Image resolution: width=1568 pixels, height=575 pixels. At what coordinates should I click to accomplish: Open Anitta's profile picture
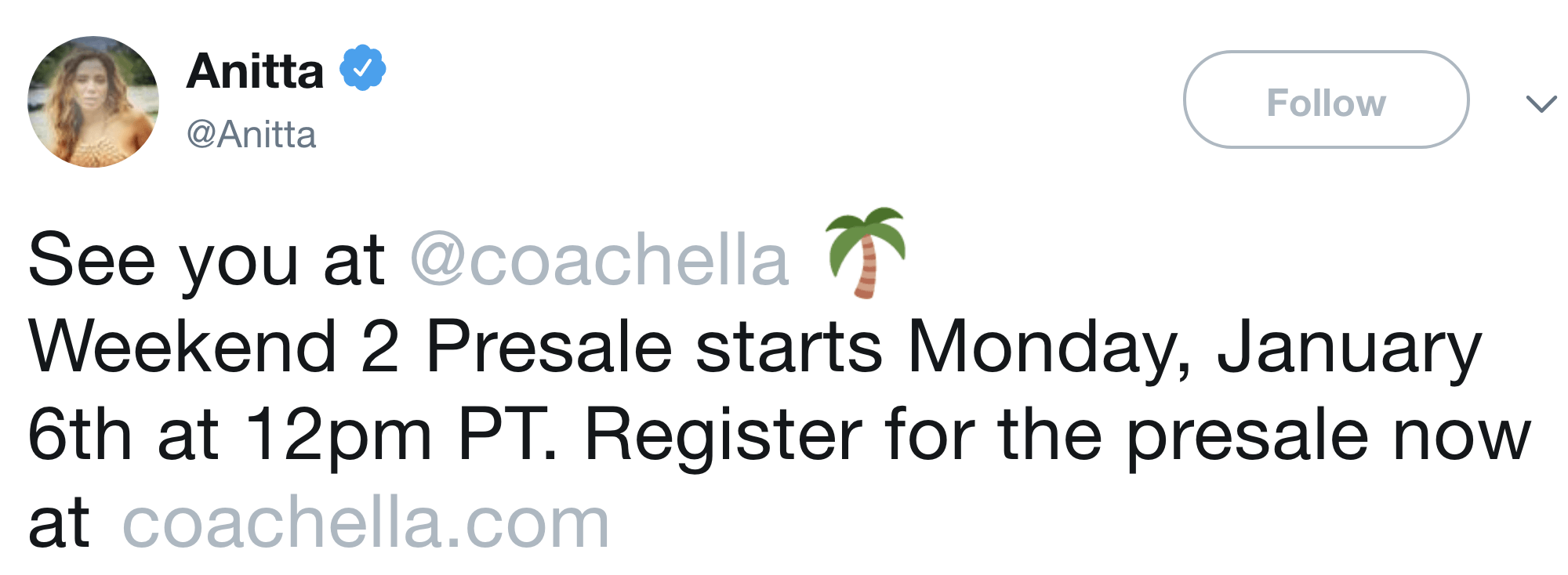pos(93,102)
